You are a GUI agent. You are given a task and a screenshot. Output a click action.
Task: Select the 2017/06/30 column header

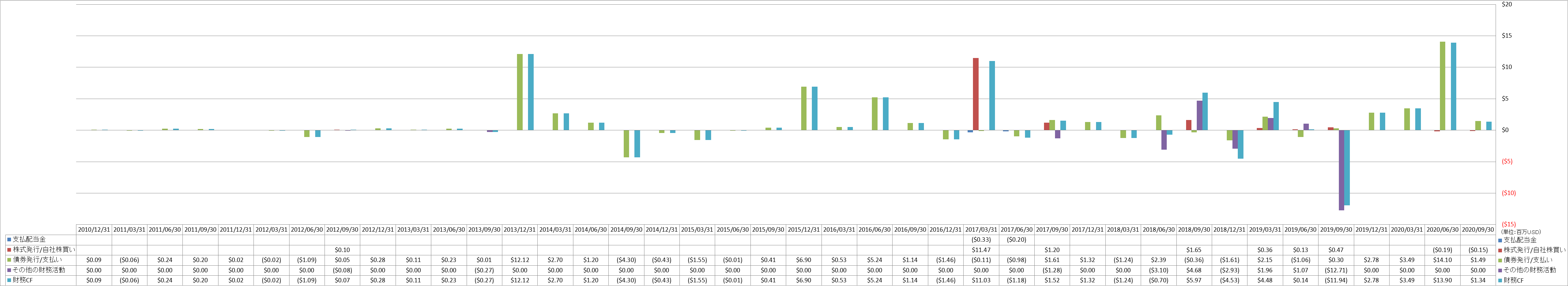point(1017,229)
